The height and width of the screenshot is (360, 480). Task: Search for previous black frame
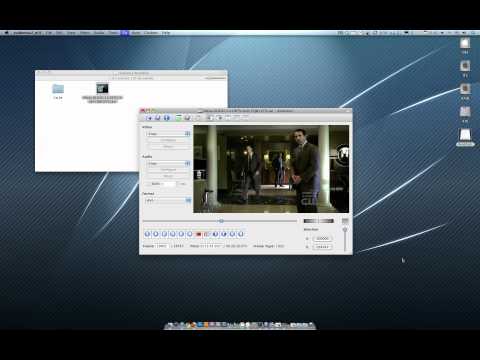(215, 234)
